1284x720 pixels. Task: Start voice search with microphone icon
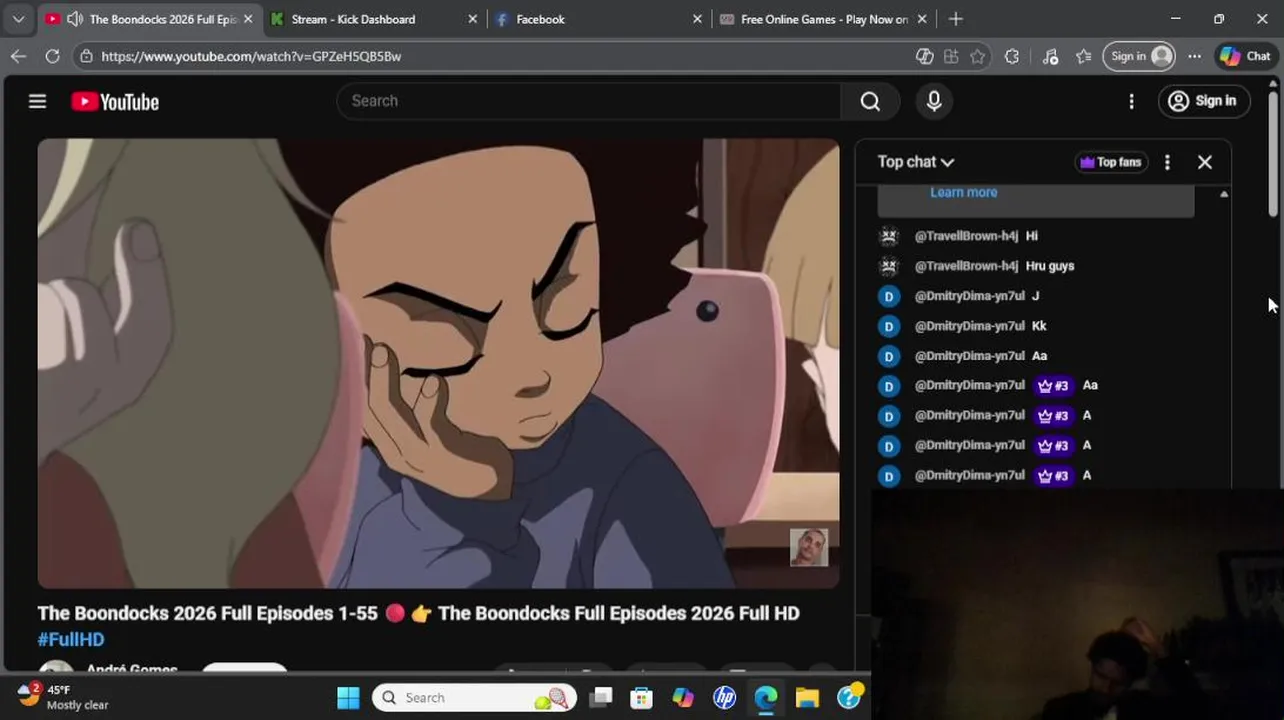tap(934, 101)
